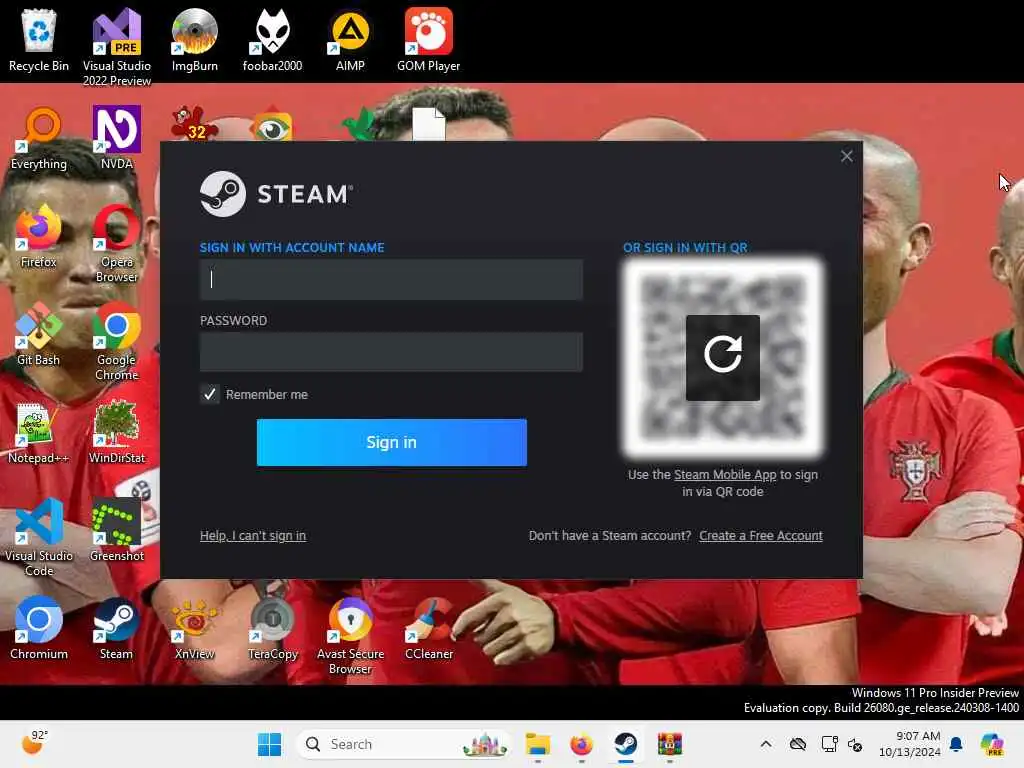The width and height of the screenshot is (1024, 768).
Task: Select the Google Chrome desktop icon
Action: click(x=117, y=342)
